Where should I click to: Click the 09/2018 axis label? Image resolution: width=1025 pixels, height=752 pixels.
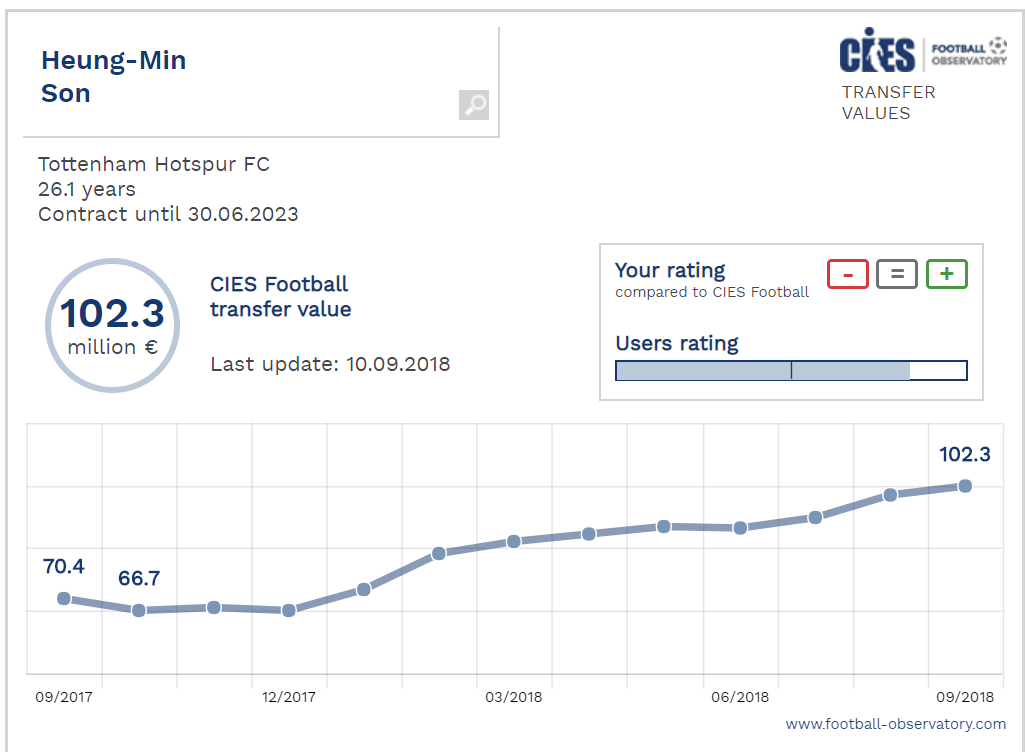tap(965, 697)
